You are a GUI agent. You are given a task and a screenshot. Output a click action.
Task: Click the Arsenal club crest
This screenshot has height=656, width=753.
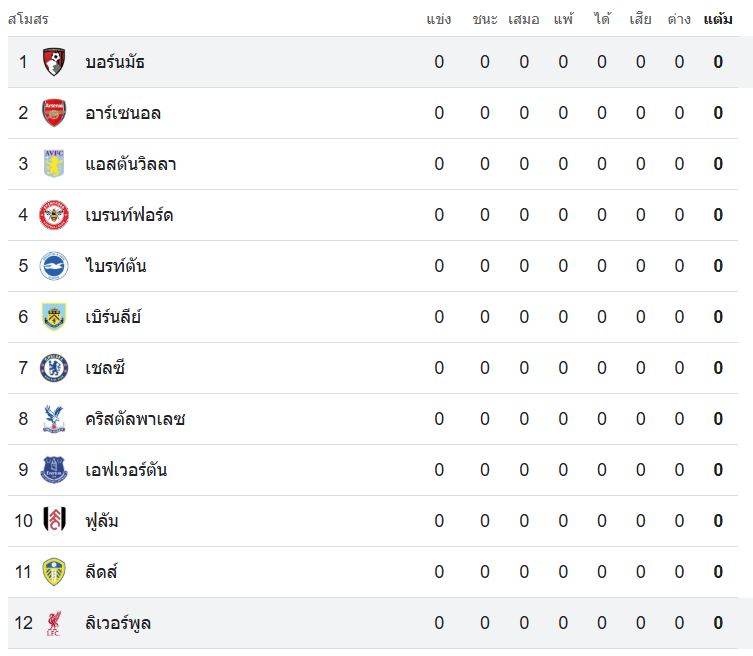click(54, 113)
